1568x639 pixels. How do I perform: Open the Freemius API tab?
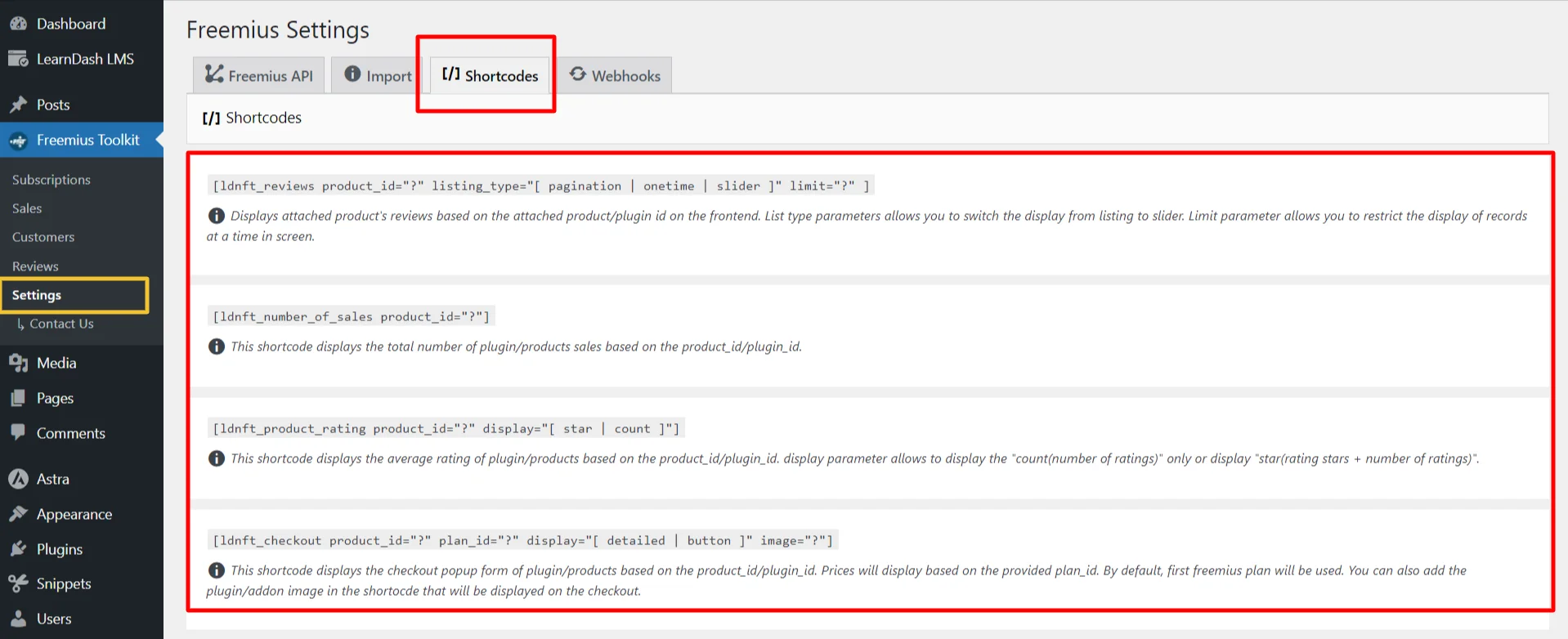coord(259,75)
